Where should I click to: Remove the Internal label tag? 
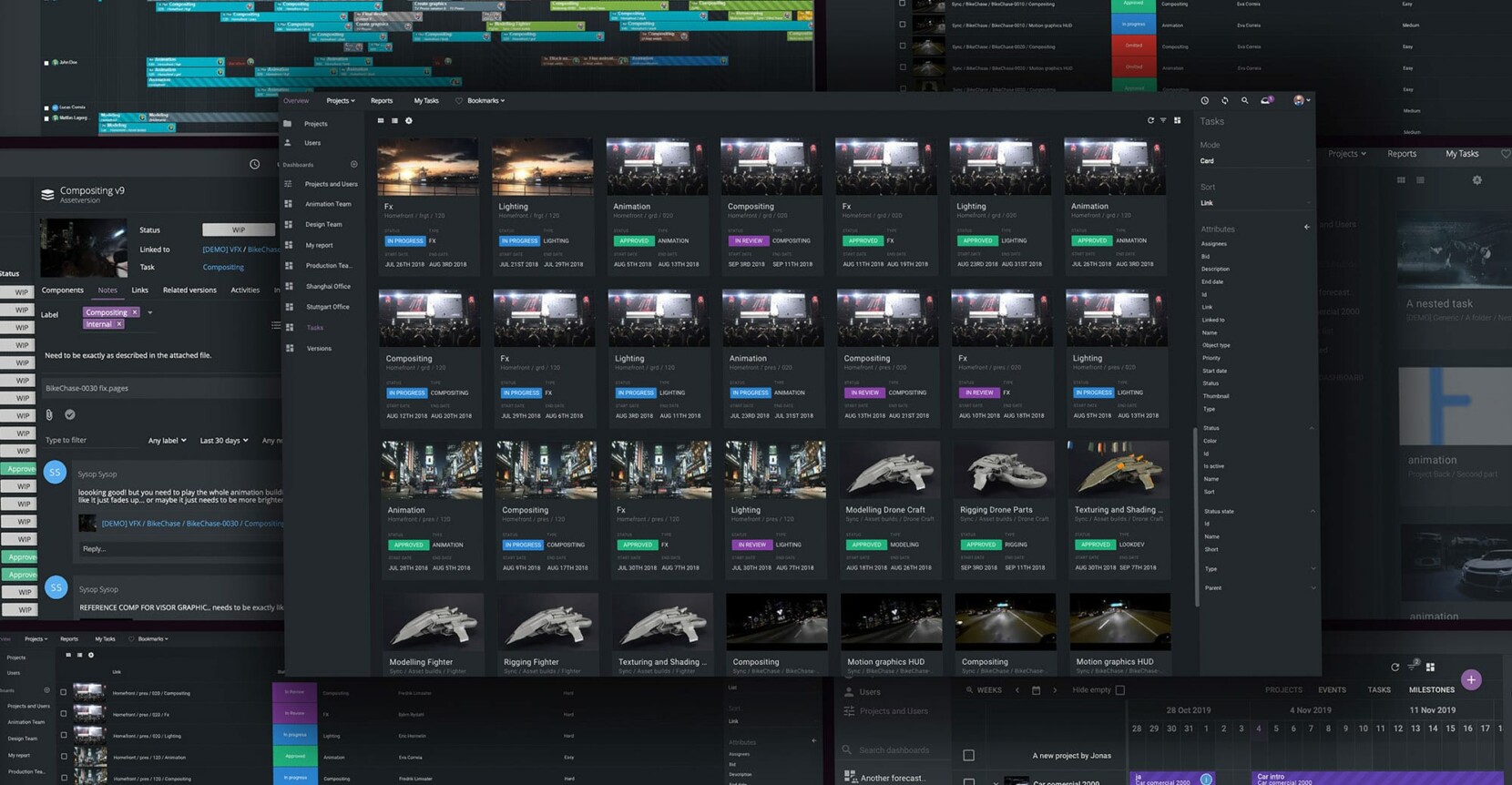(x=119, y=324)
